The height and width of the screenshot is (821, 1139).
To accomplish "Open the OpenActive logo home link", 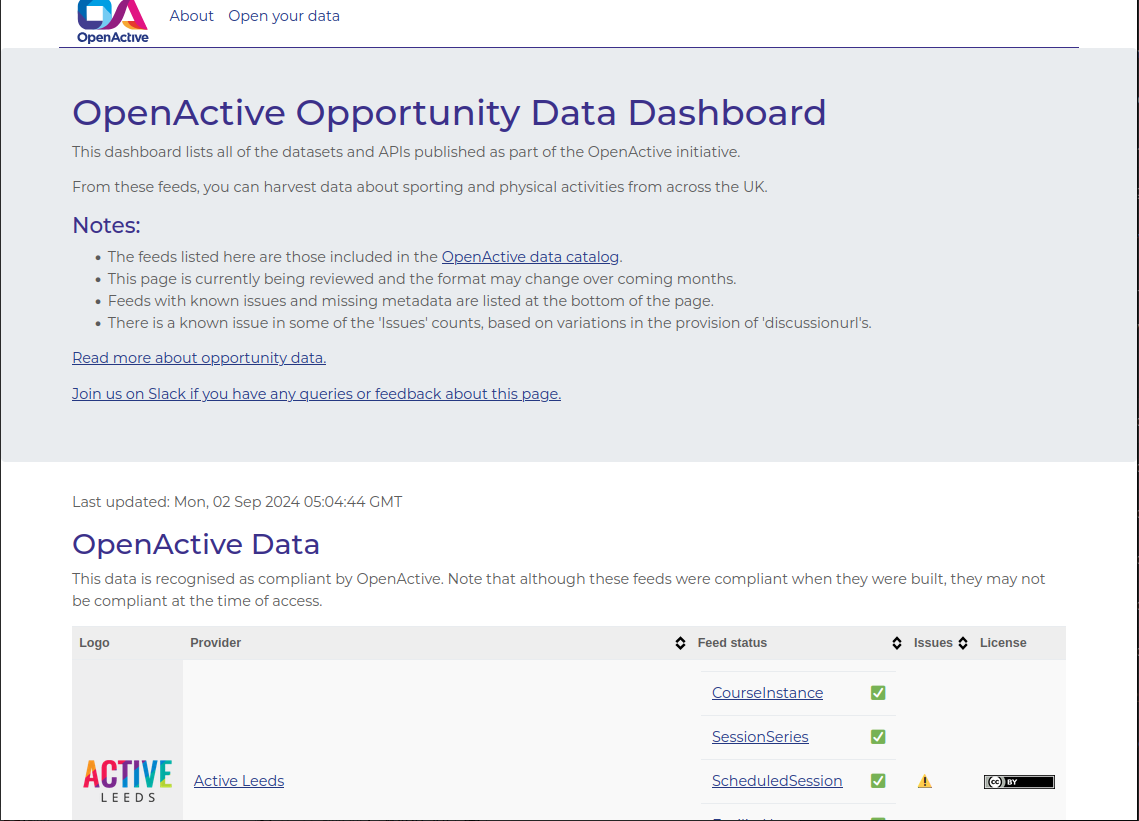I will point(113,21).
